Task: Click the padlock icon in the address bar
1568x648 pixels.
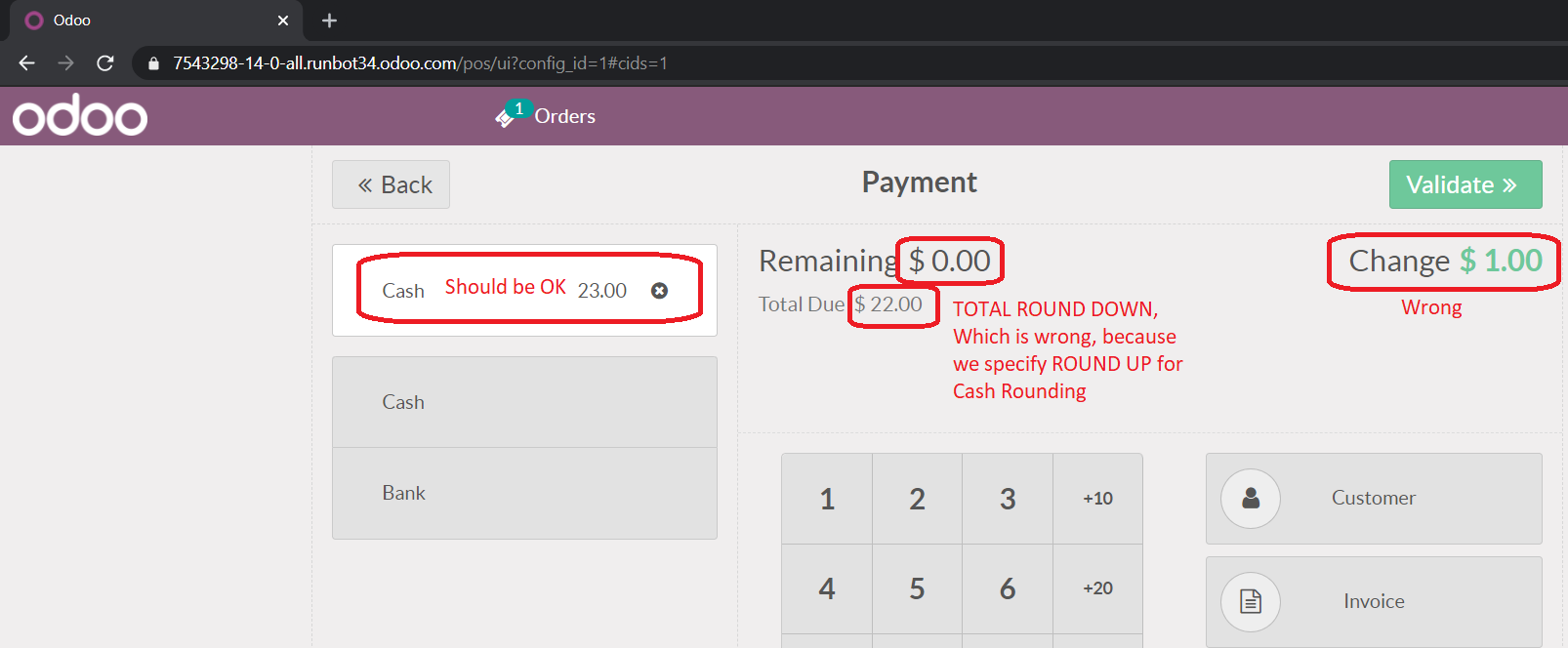Action: pos(153,62)
